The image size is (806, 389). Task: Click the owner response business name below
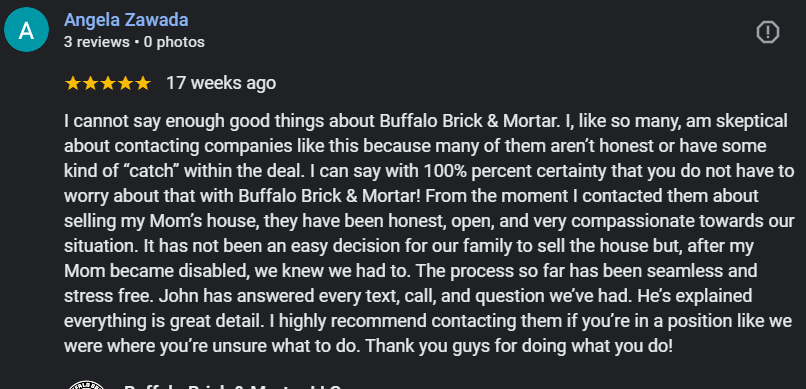(232, 386)
